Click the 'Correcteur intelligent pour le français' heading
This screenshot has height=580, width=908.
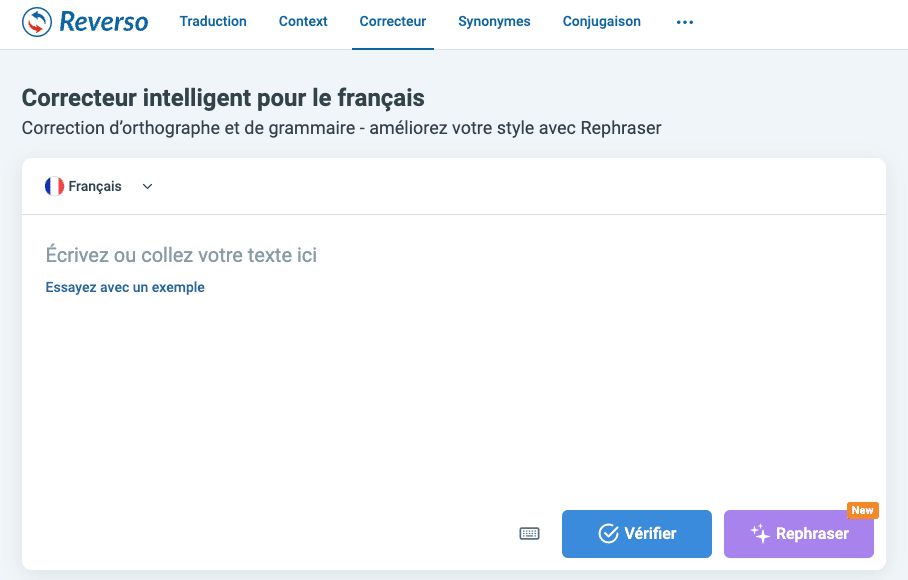223,98
